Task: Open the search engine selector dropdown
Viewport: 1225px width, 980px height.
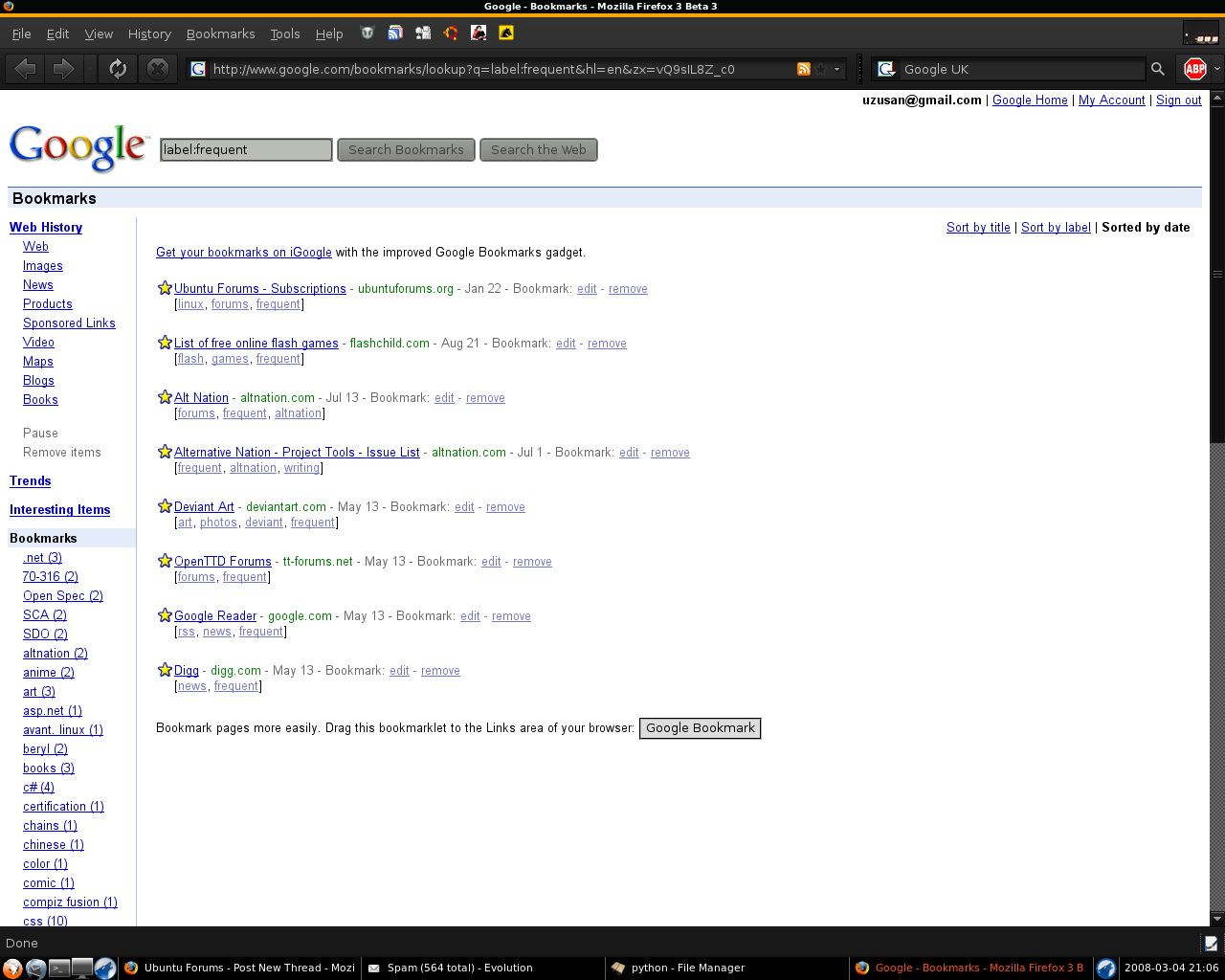Action: [887, 69]
